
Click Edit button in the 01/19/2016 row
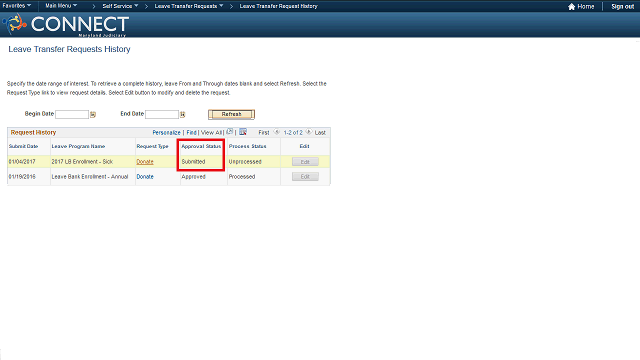[305, 177]
